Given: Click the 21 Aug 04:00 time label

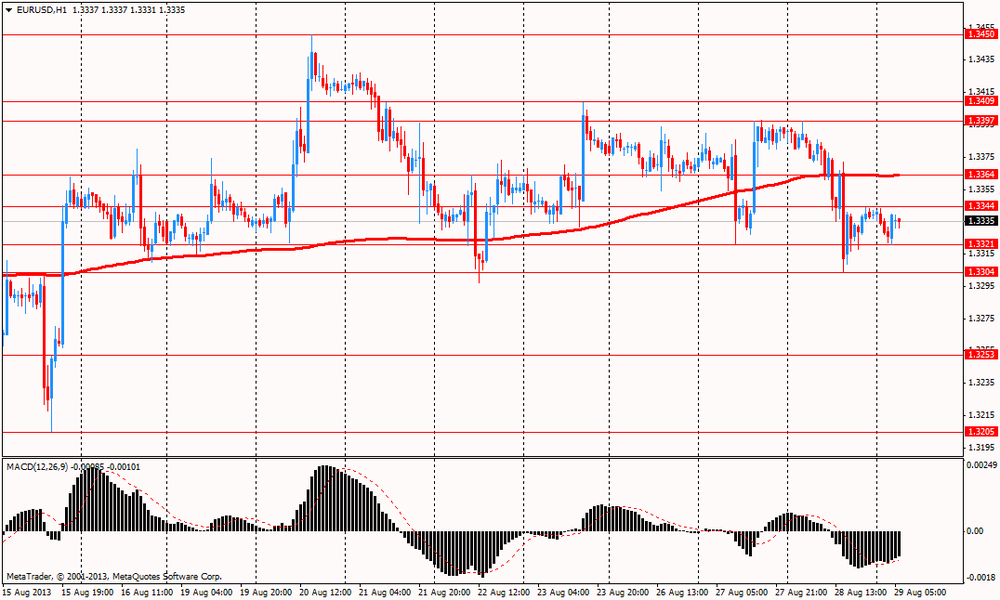Looking at the screenshot, I should 385,592.
